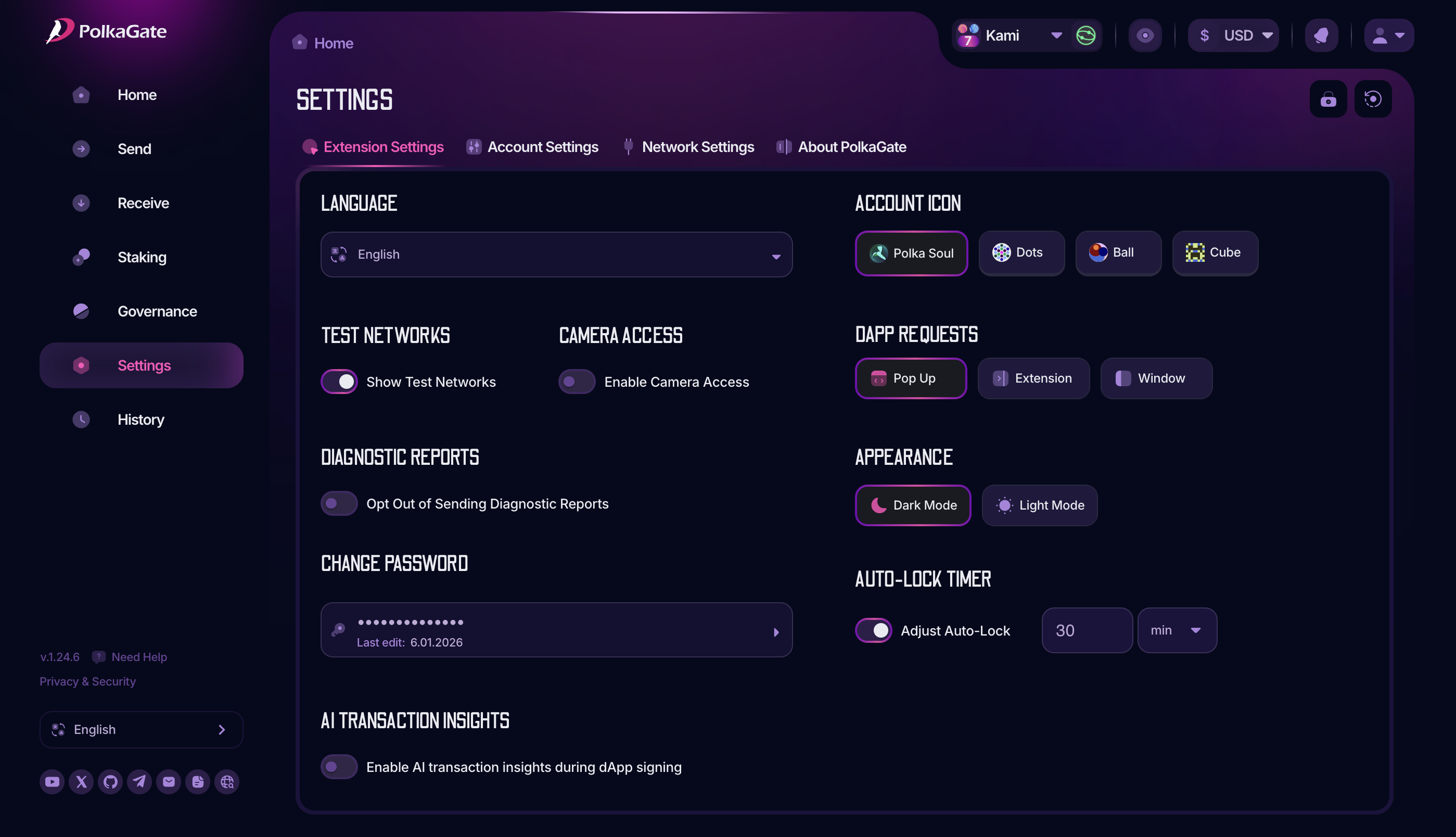Click the green network sync icon
This screenshot has width=1456, height=837.
click(1085, 35)
